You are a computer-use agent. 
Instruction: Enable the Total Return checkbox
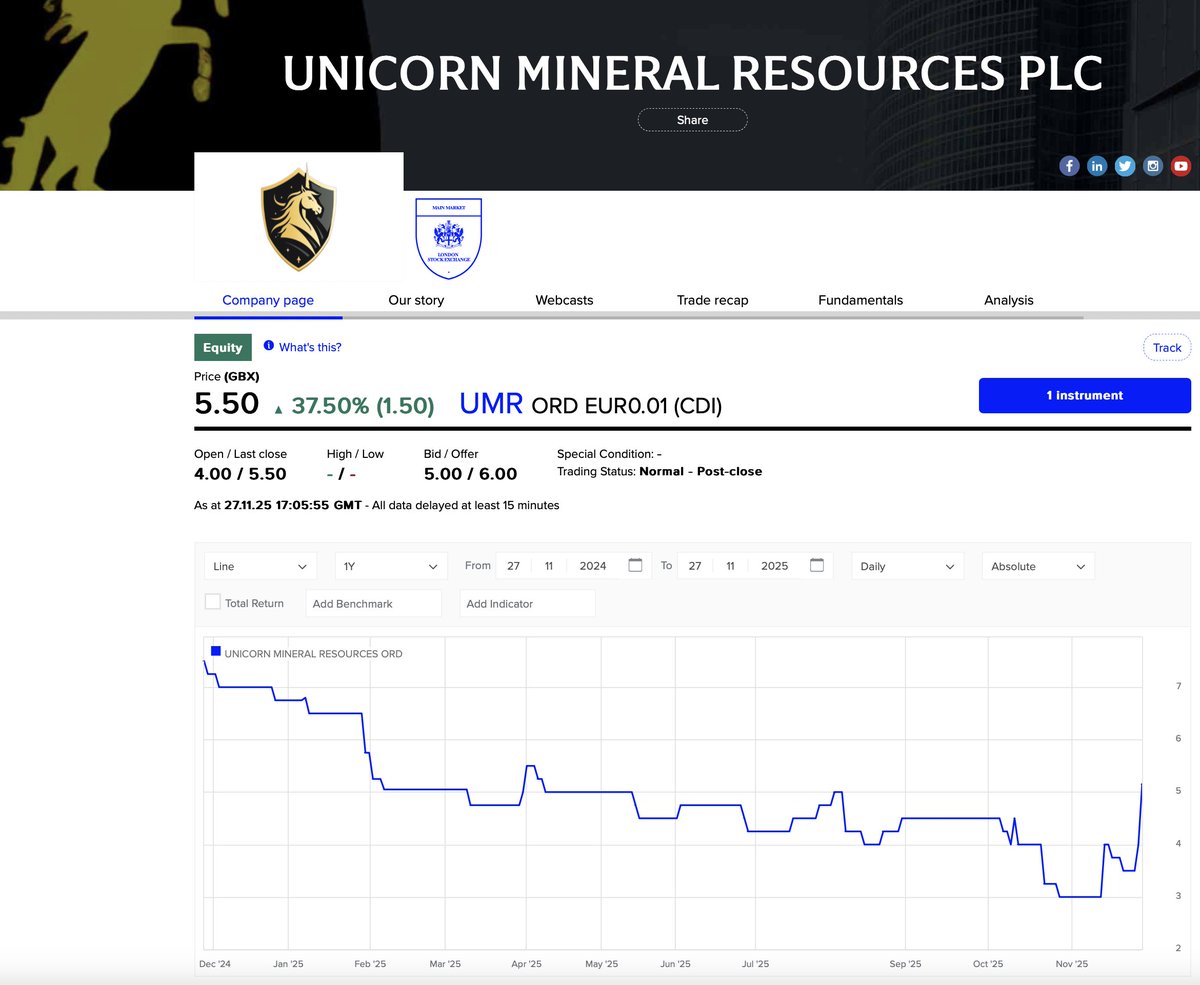[x=212, y=602]
